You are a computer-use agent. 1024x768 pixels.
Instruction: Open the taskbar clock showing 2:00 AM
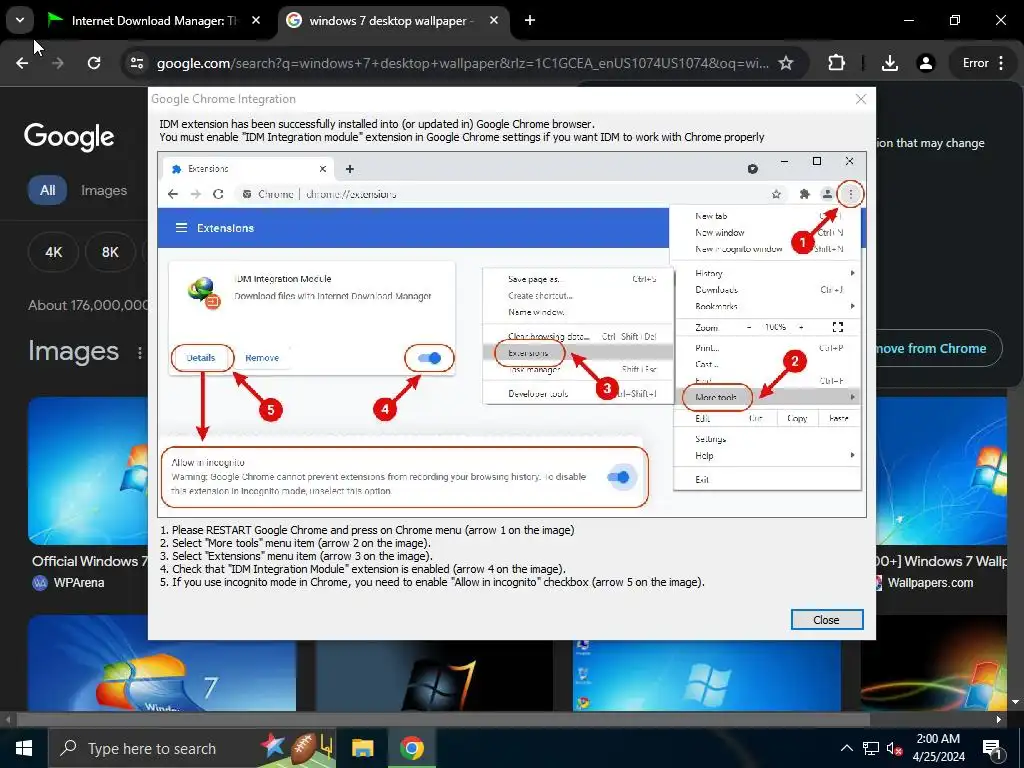click(x=938, y=748)
